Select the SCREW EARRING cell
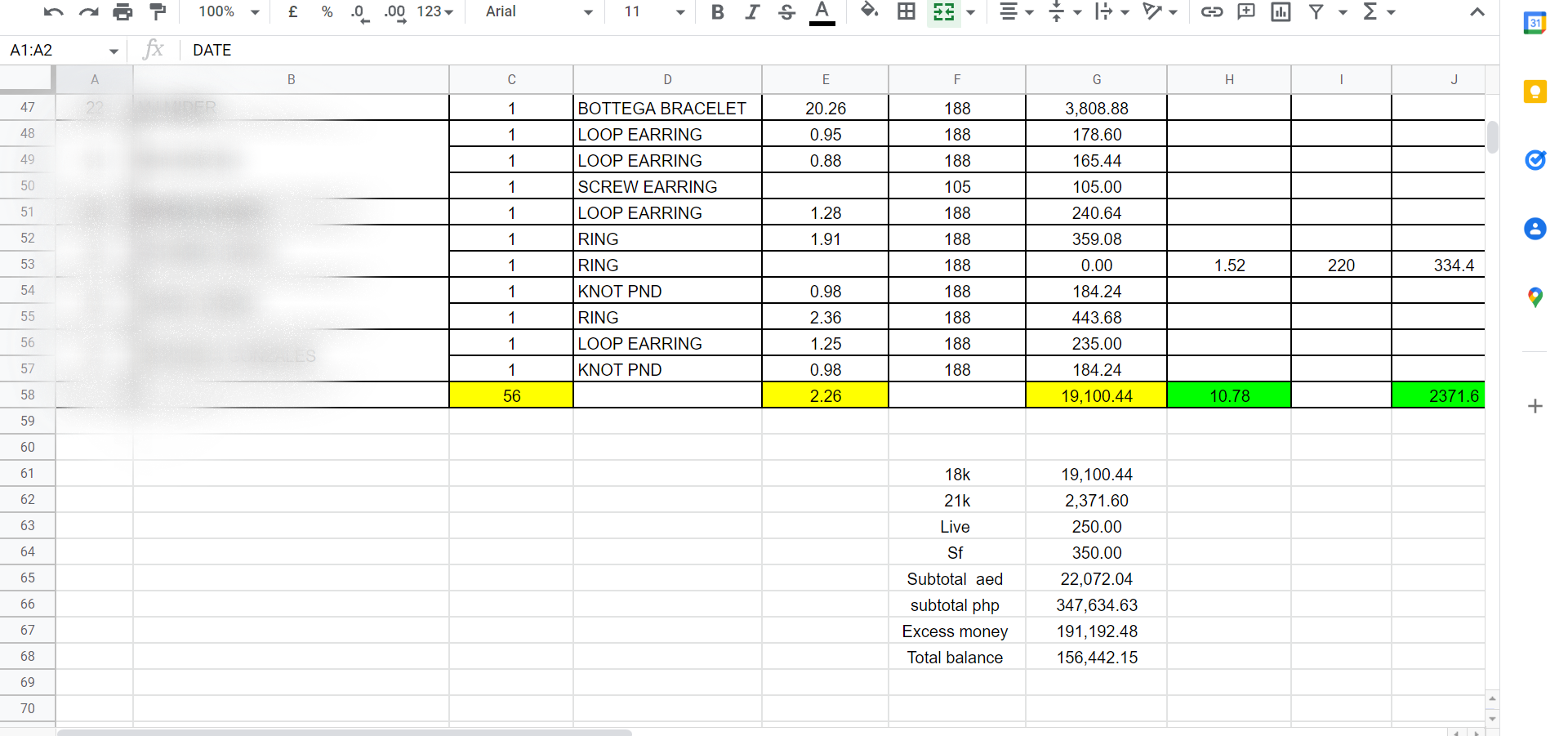1568x736 pixels. tap(667, 186)
